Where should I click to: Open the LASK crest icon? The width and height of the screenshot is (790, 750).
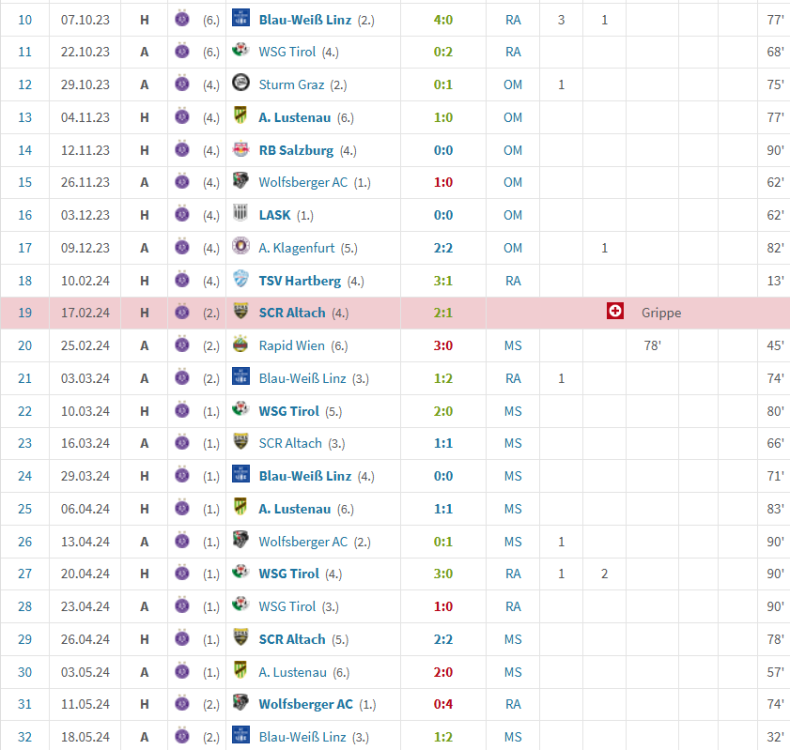click(240, 215)
